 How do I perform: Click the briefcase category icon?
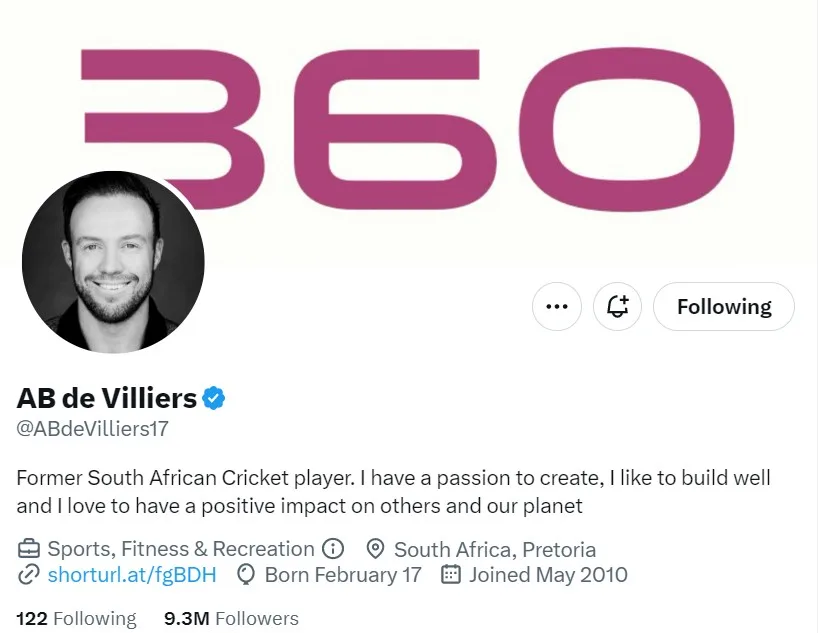click(29, 549)
